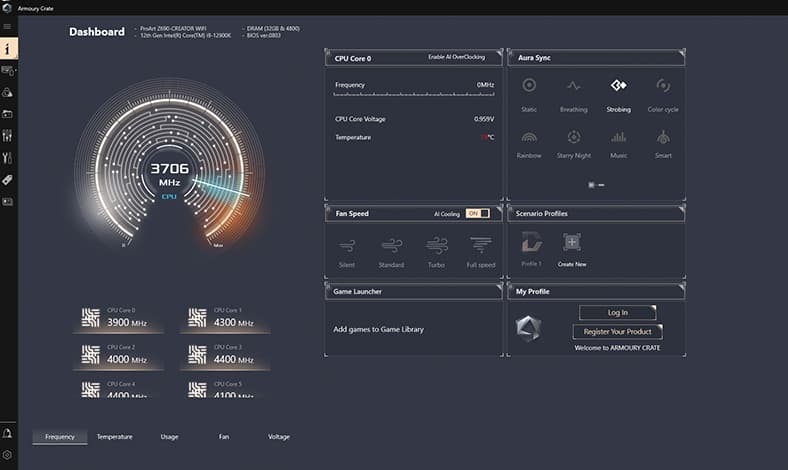788x470 pixels.
Task: Expand the My Profile panel corner
Action: tap(681, 286)
